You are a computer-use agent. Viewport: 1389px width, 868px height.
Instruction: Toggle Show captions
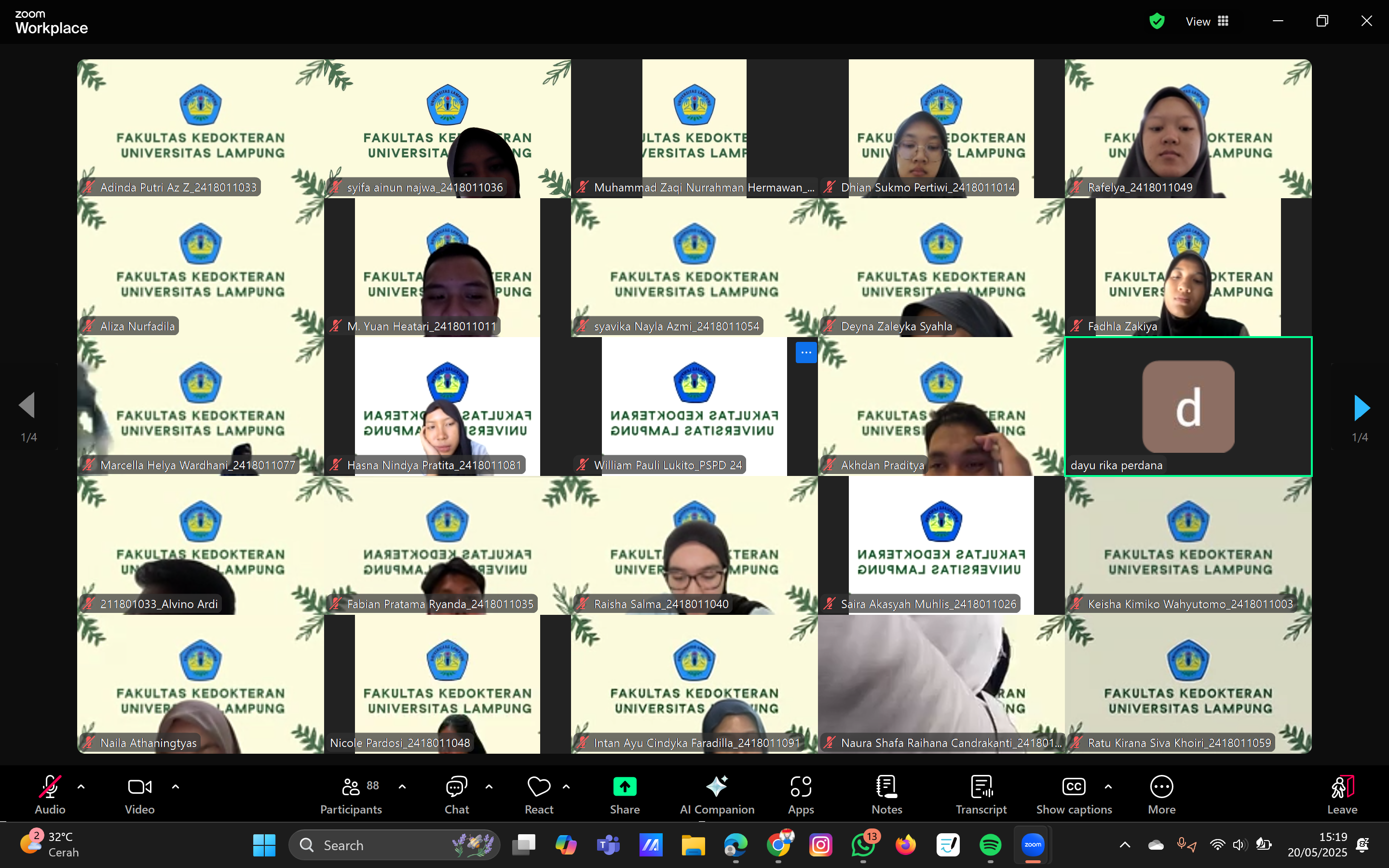[1074, 795]
